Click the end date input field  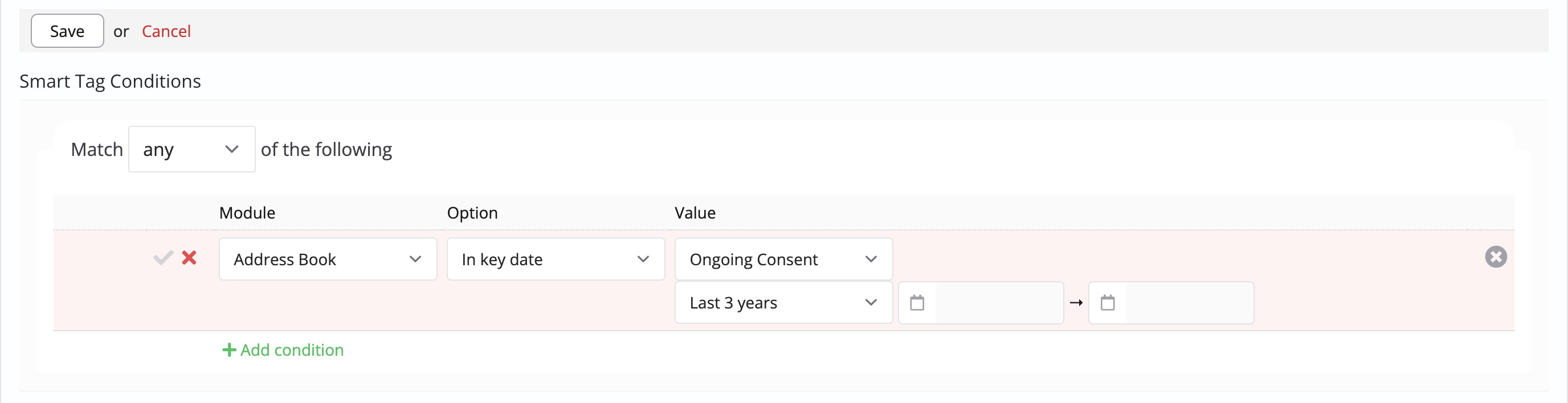tap(1189, 303)
